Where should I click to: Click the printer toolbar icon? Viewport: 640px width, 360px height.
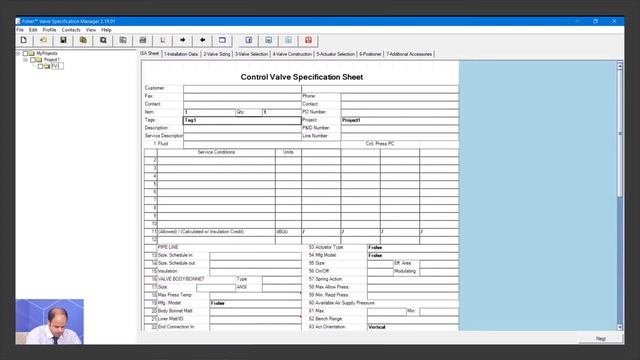pyautogui.click(x=143, y=40)
